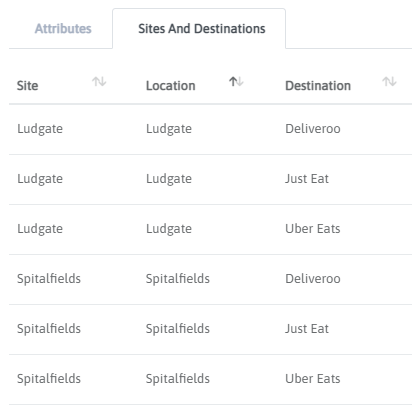Click Spitalfields site cell in last row

click(49, 379)
